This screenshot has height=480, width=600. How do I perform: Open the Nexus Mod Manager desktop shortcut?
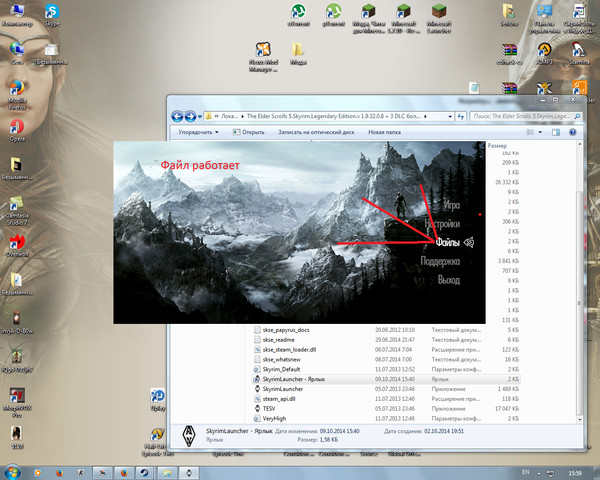click(263, 57)
